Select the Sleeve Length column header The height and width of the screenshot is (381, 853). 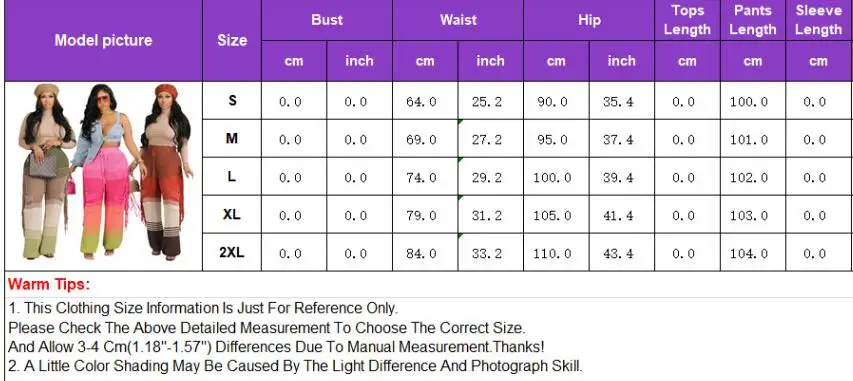click(819, 20)
